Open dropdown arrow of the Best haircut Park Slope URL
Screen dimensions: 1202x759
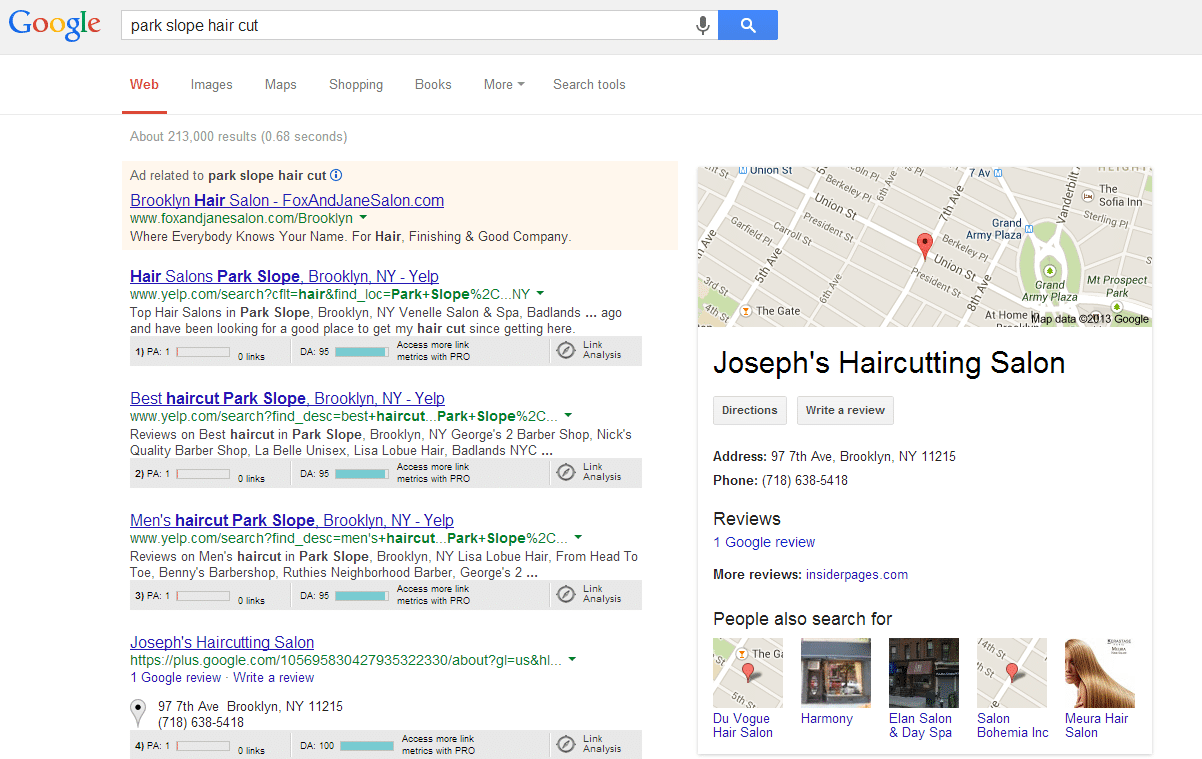coord(568,415)
